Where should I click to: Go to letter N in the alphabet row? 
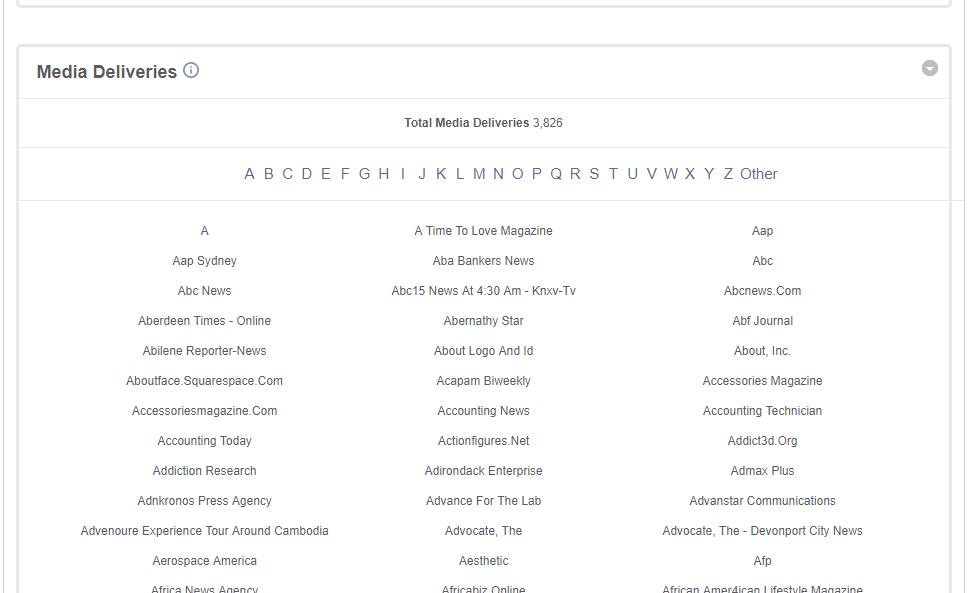(x=499, y=174)
